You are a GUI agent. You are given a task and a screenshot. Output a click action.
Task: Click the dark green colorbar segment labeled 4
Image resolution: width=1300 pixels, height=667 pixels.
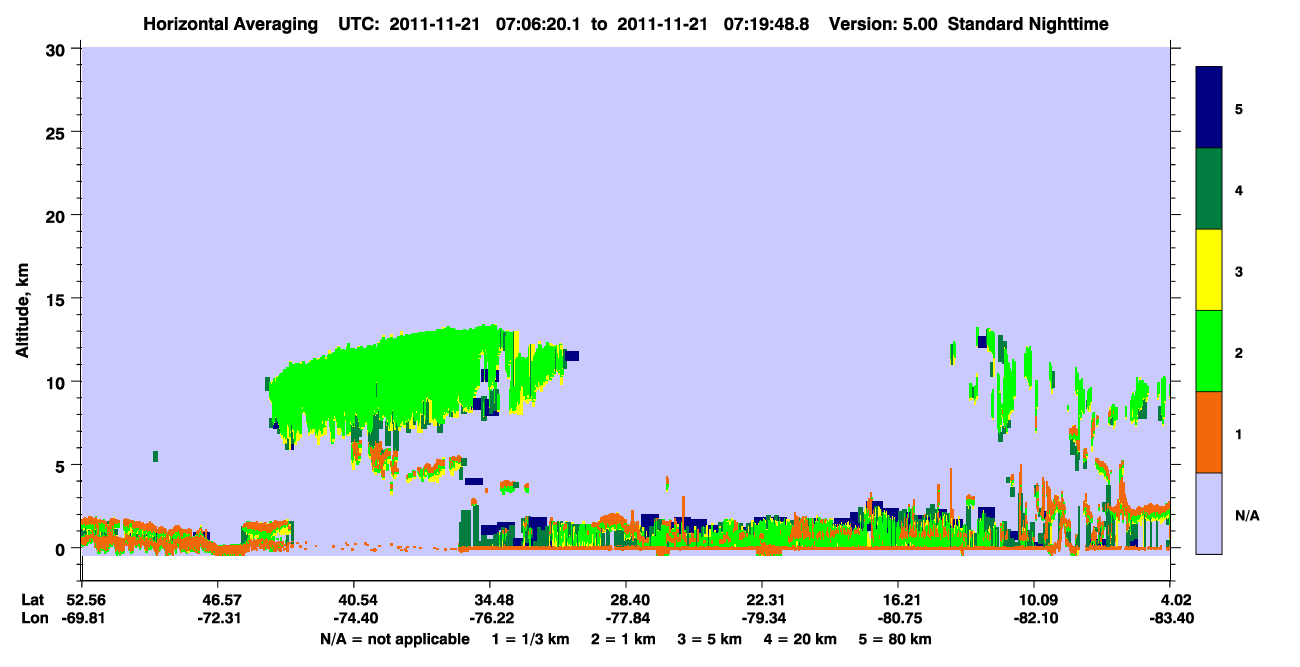point(1209,189)
